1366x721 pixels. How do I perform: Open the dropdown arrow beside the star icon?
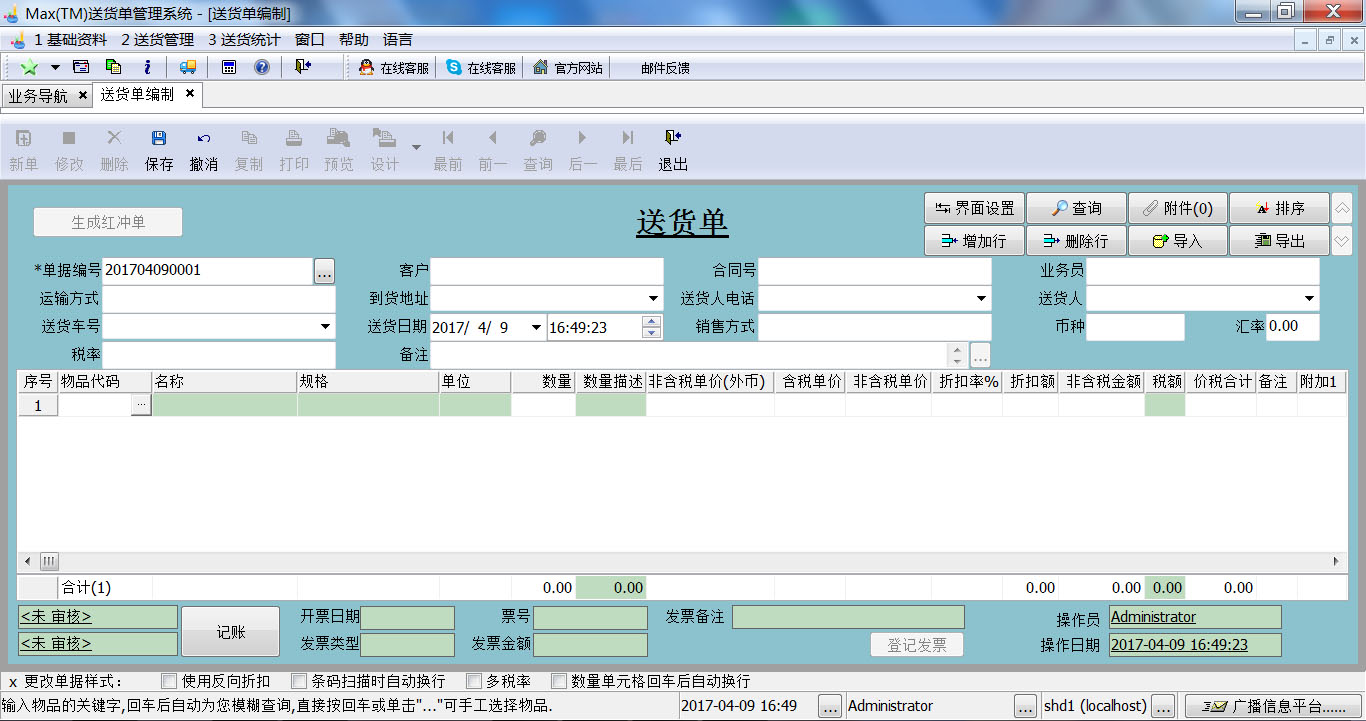[55, 67]
